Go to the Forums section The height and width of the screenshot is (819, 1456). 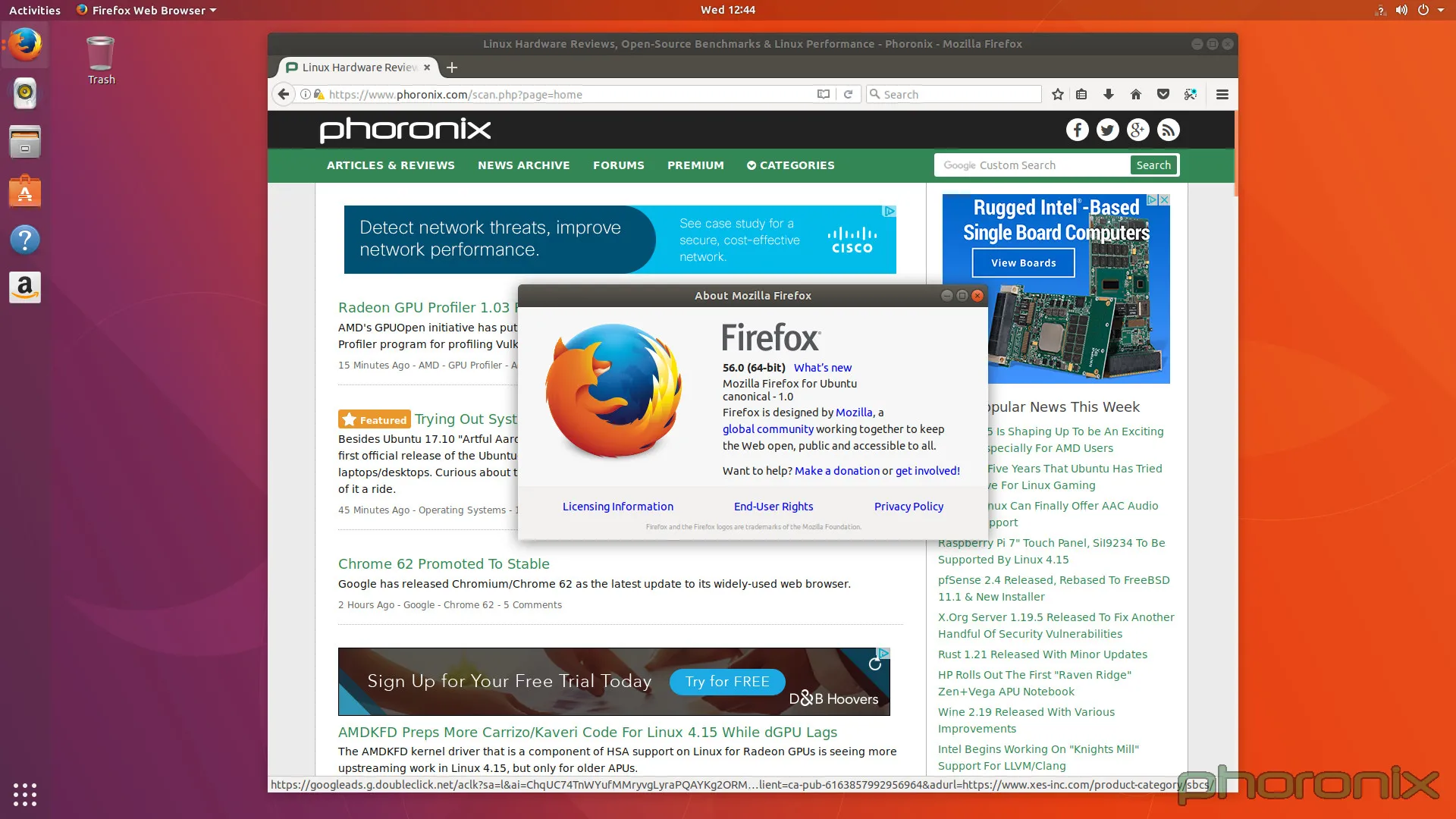click(618, 165)
